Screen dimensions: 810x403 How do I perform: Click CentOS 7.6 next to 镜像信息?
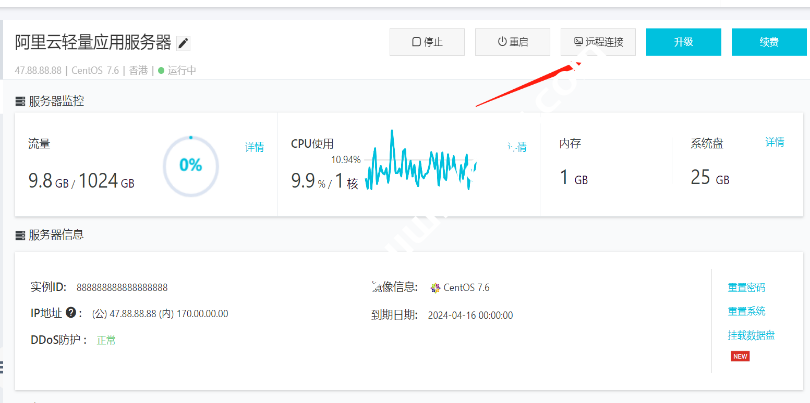466,288
